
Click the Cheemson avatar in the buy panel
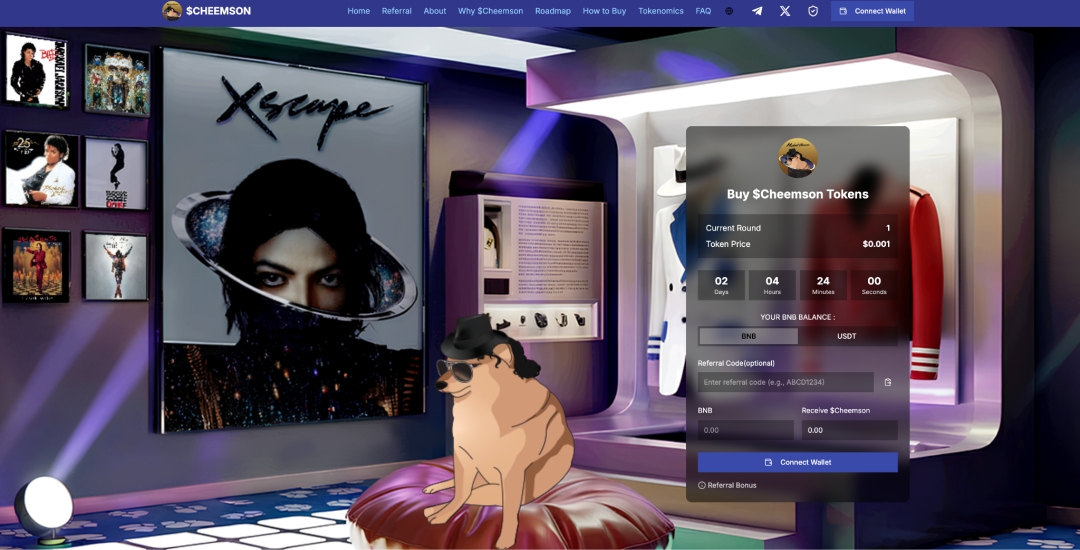797,158
